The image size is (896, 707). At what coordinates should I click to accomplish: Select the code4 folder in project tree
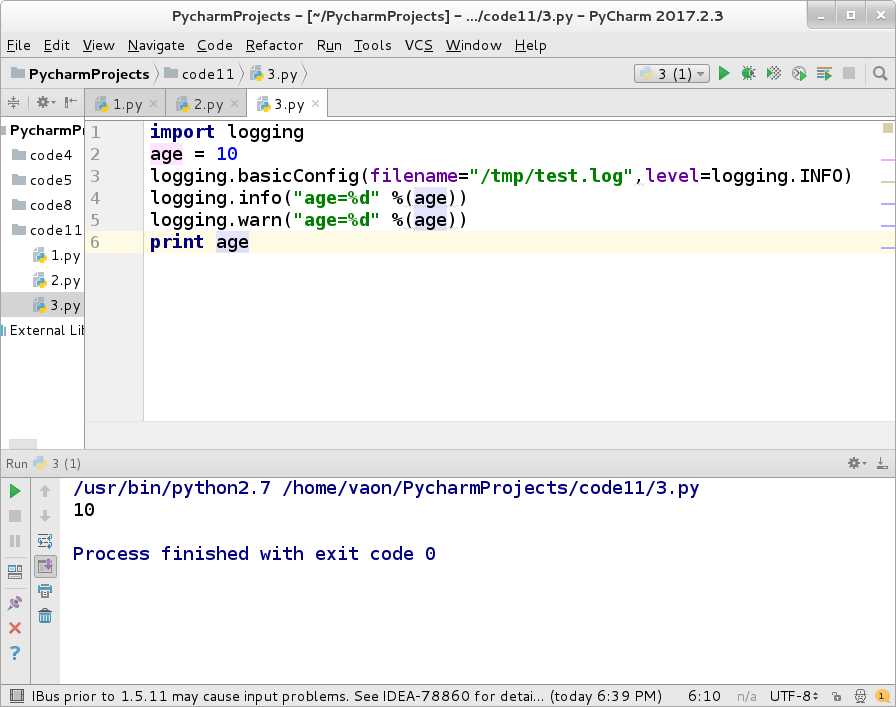(42, 155)
